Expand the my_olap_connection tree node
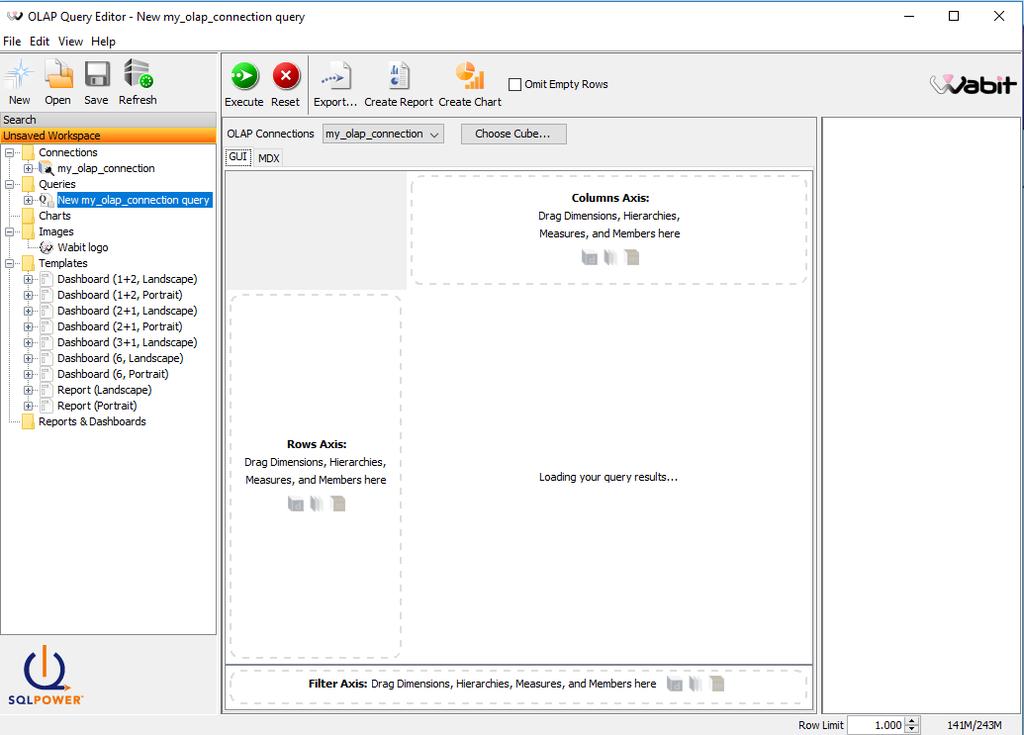1024x735 pixels. 28,169
